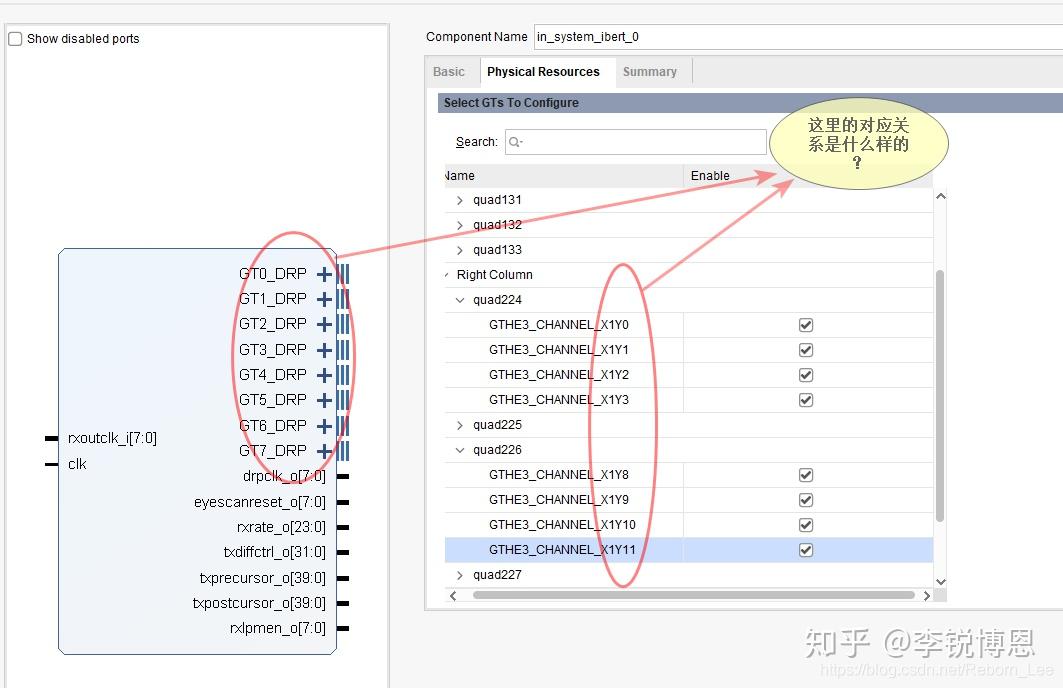
Task: Toggle the Show disabled ports checkbox
Action: point(15,38)
